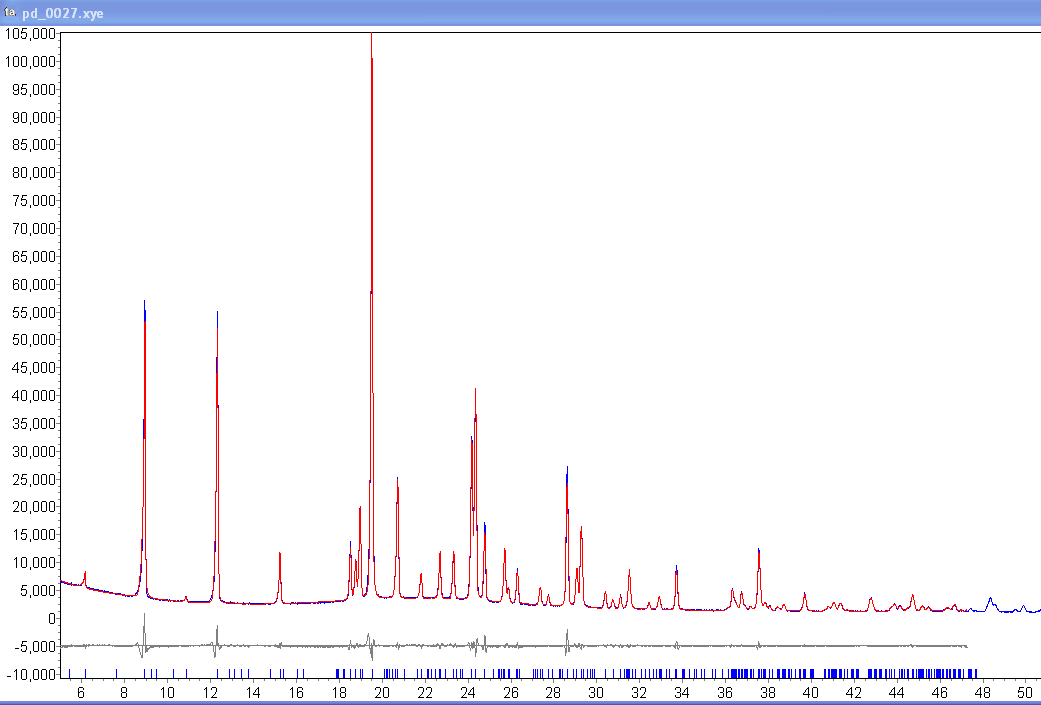Click the blue unfitted peak near 48.3 degrees

pyautogui.click(x=989, y=599)
